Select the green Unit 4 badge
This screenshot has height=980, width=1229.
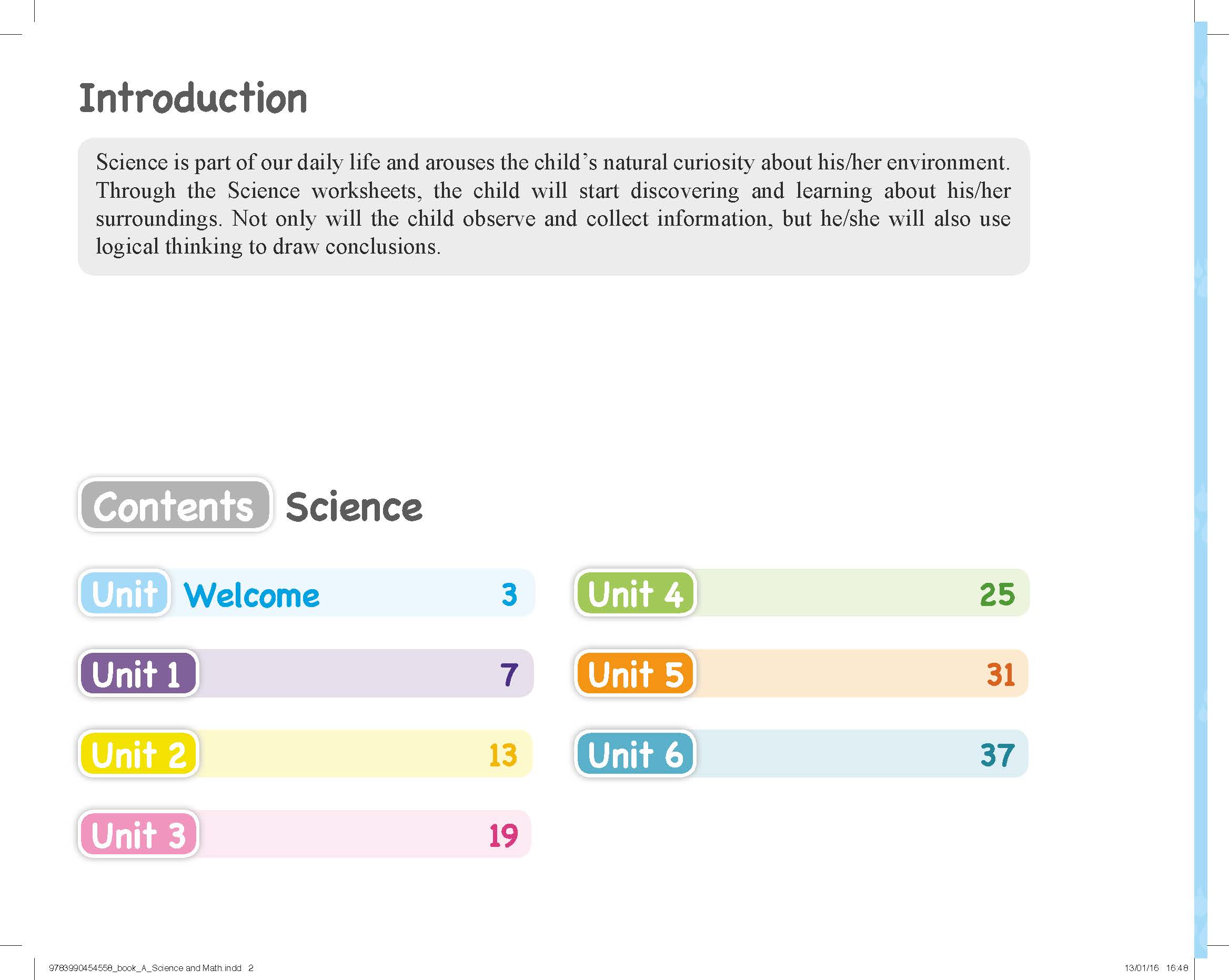[635, 593]
